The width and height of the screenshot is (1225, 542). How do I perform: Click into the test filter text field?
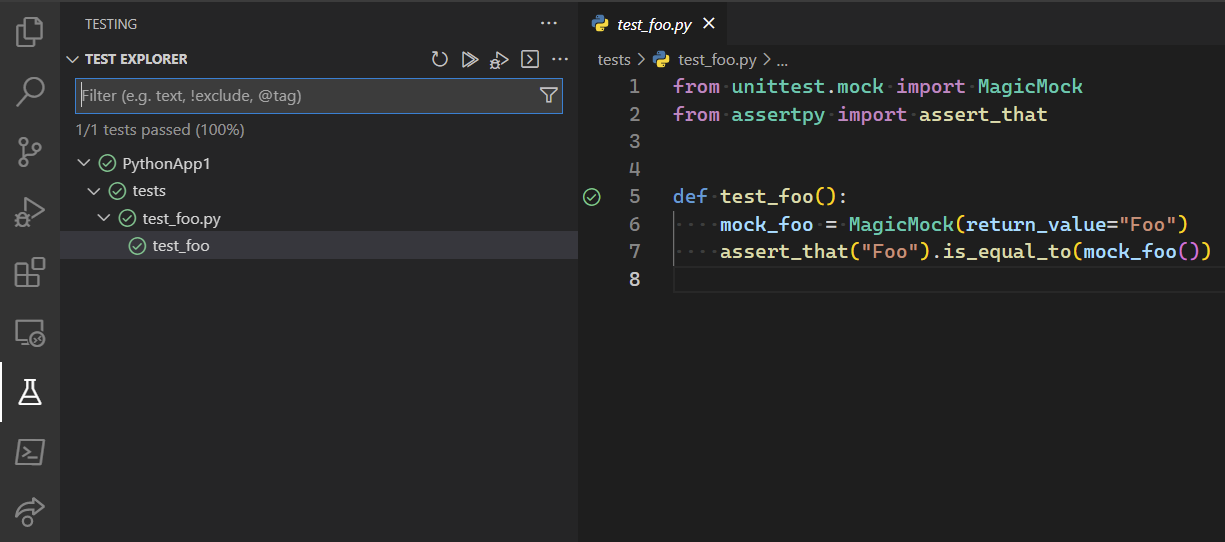(x=300, y=96)
